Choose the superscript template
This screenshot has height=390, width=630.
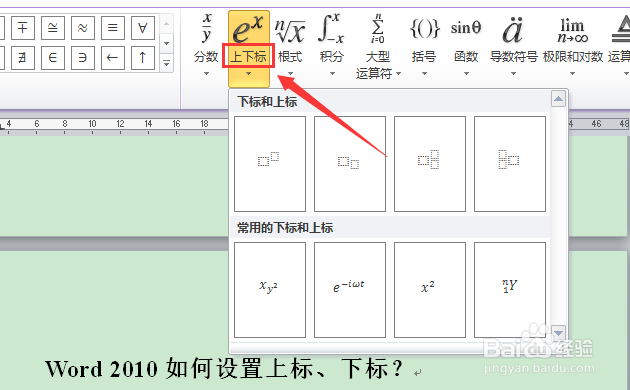pyautogui.click(x=270, y=164)
